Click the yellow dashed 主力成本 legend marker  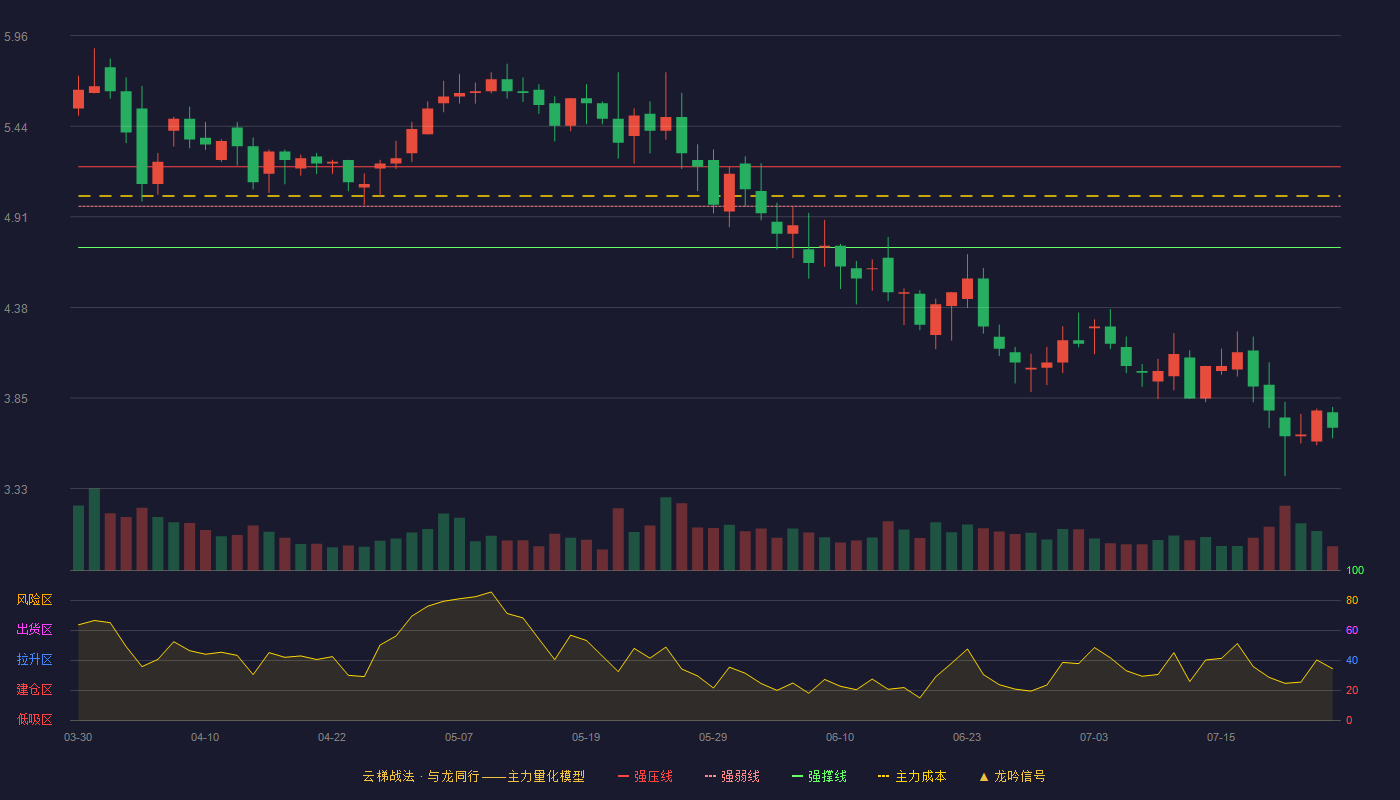tap(883, 776)
